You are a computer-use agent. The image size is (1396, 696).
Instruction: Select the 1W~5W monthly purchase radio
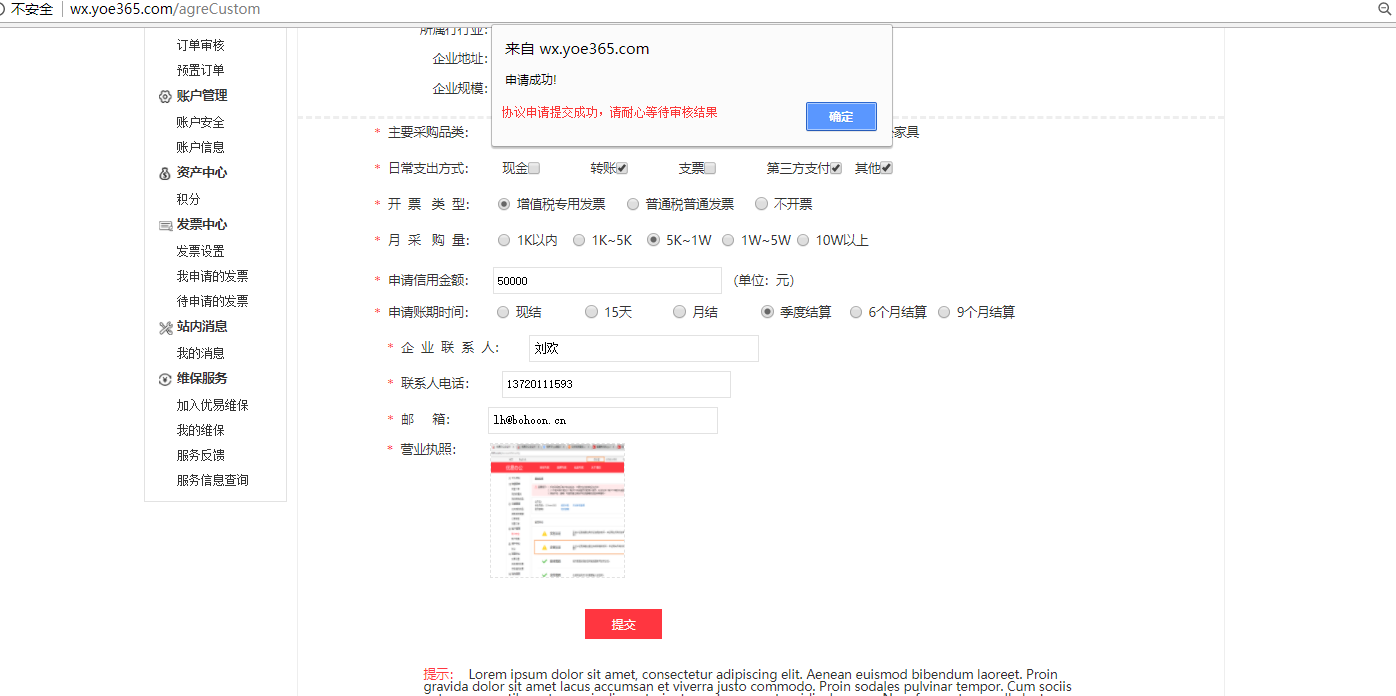728,240
